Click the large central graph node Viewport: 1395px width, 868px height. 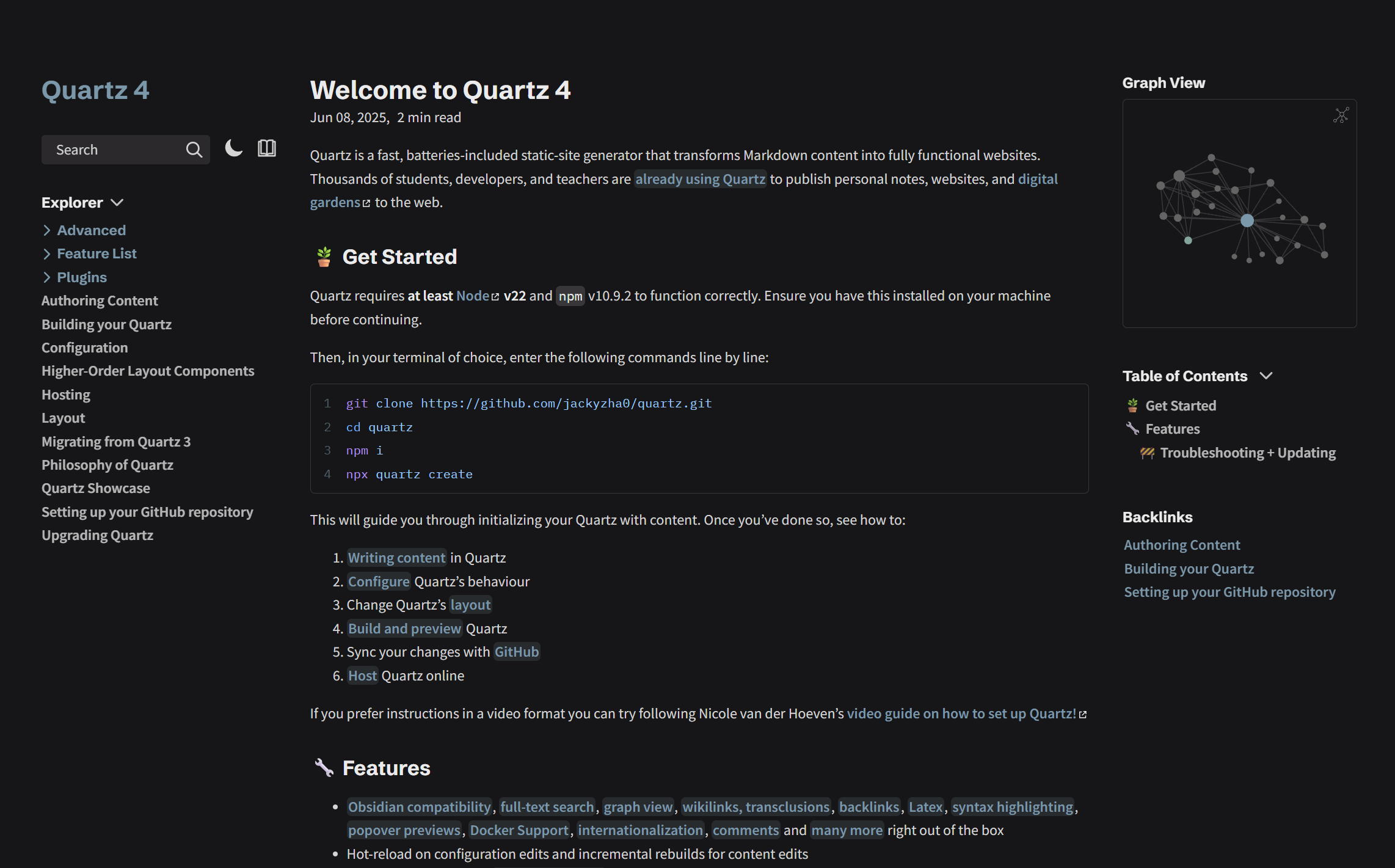coord(1247,221)
